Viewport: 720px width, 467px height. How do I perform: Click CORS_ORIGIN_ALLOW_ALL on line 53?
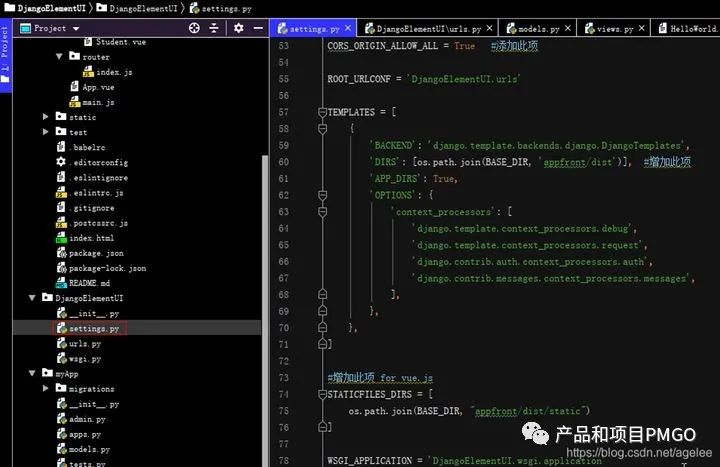(x=382, y=45)
